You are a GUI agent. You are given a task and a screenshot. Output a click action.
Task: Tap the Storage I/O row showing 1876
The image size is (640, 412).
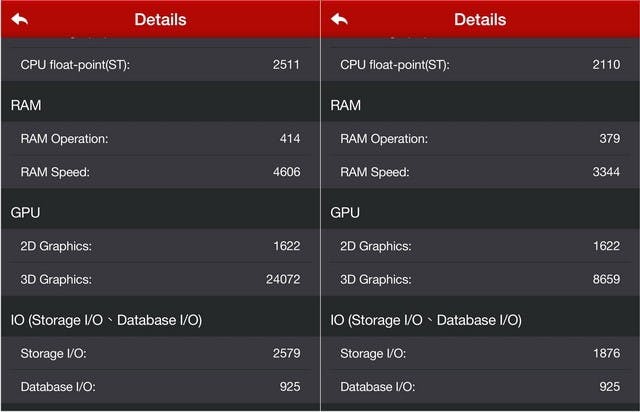tap(480, 353)
